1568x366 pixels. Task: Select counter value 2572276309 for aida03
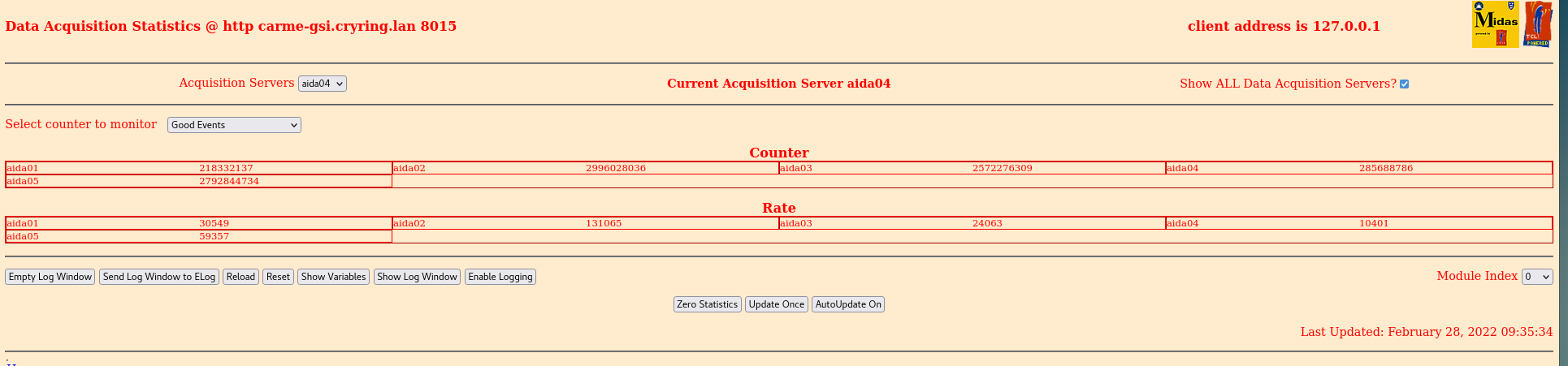1003,168
